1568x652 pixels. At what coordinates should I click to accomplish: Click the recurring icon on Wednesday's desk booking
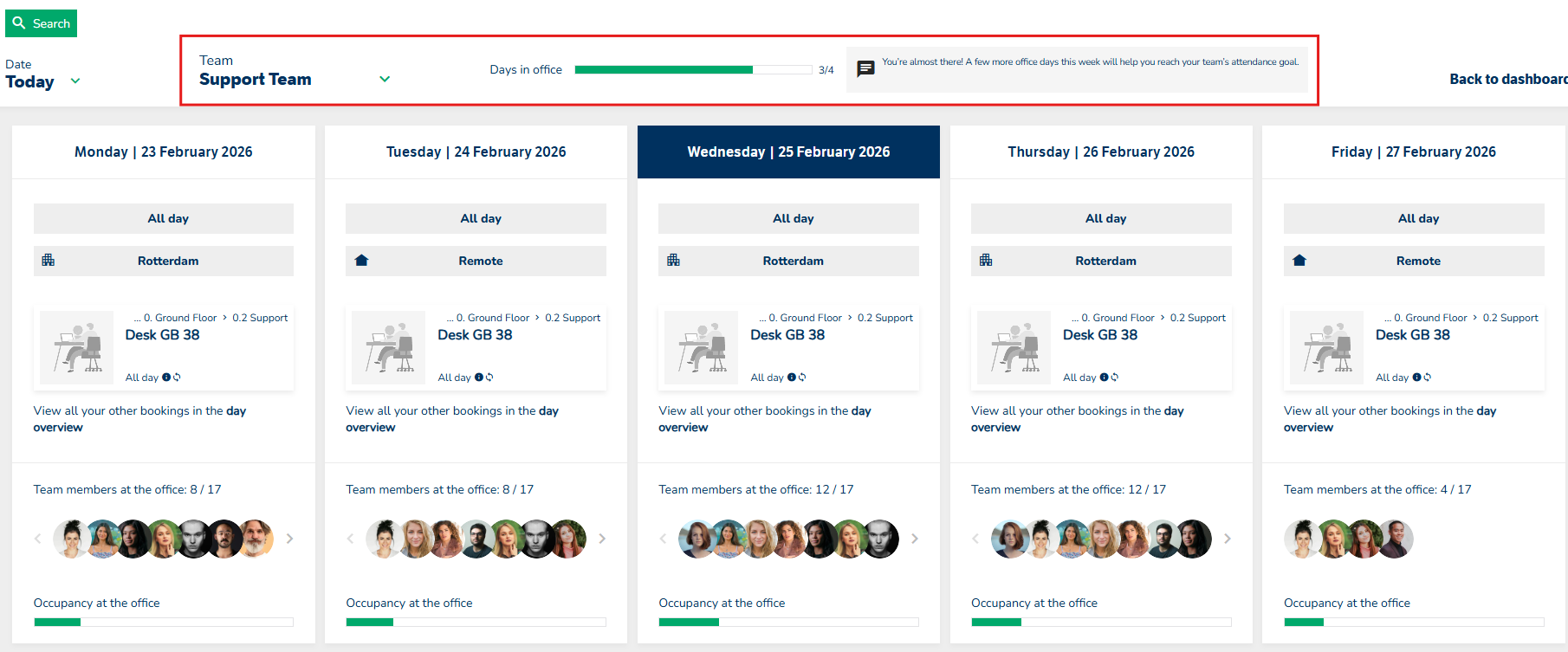(x=802, y=378)
